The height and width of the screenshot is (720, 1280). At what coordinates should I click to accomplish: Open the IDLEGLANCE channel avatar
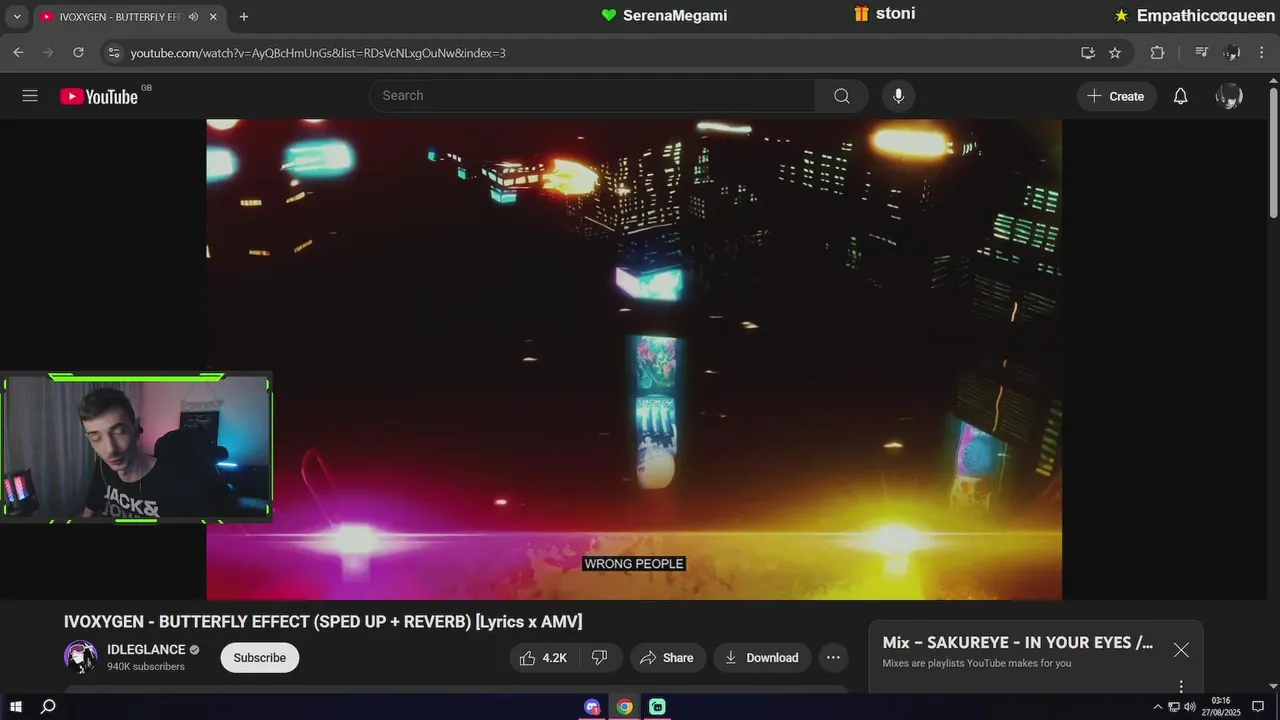pos(80,657)
